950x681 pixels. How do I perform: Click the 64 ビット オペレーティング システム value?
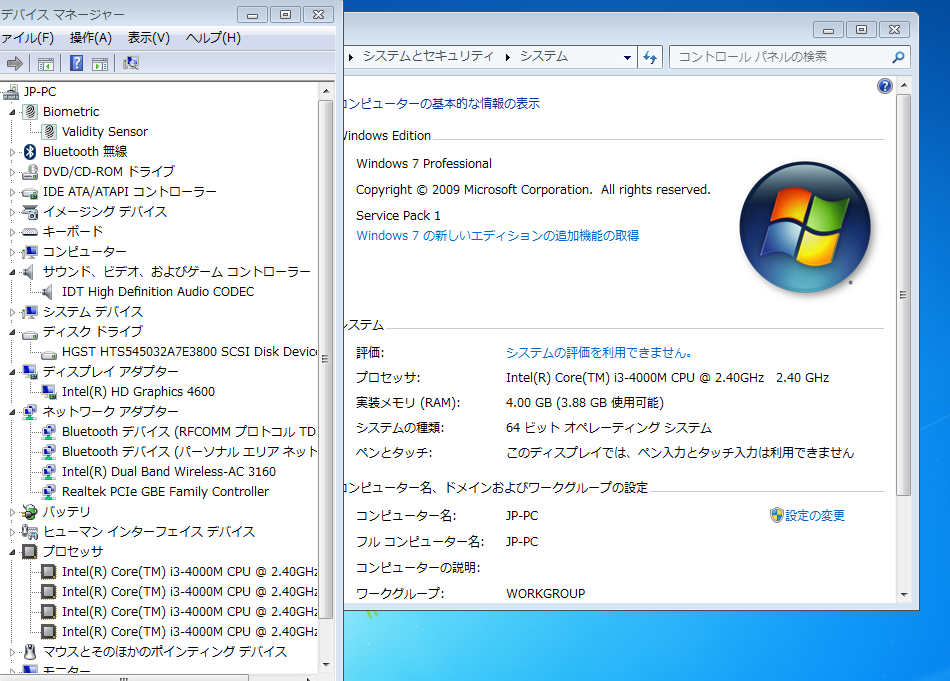pos(608,428)
